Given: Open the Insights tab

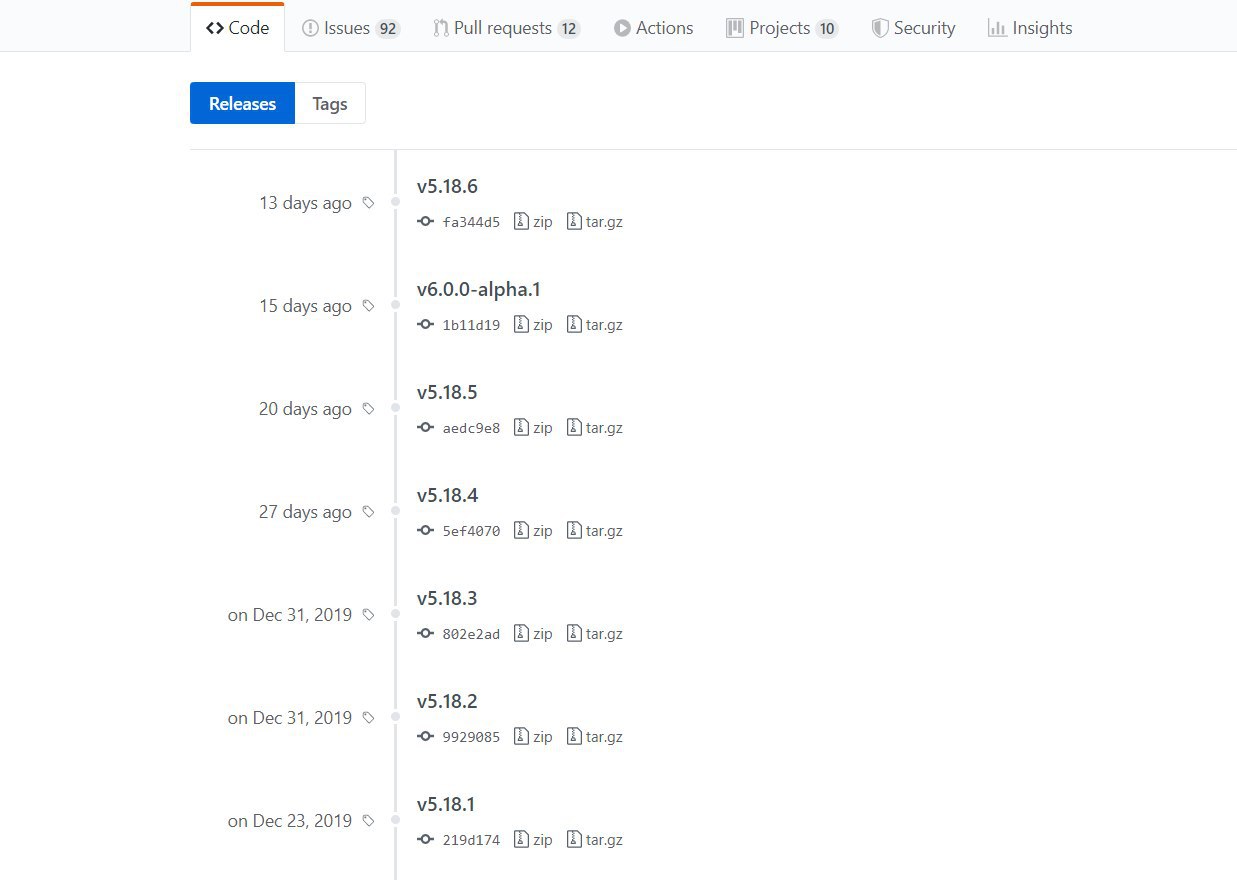Looking at the screenshot, I should tap(1030, 28).
